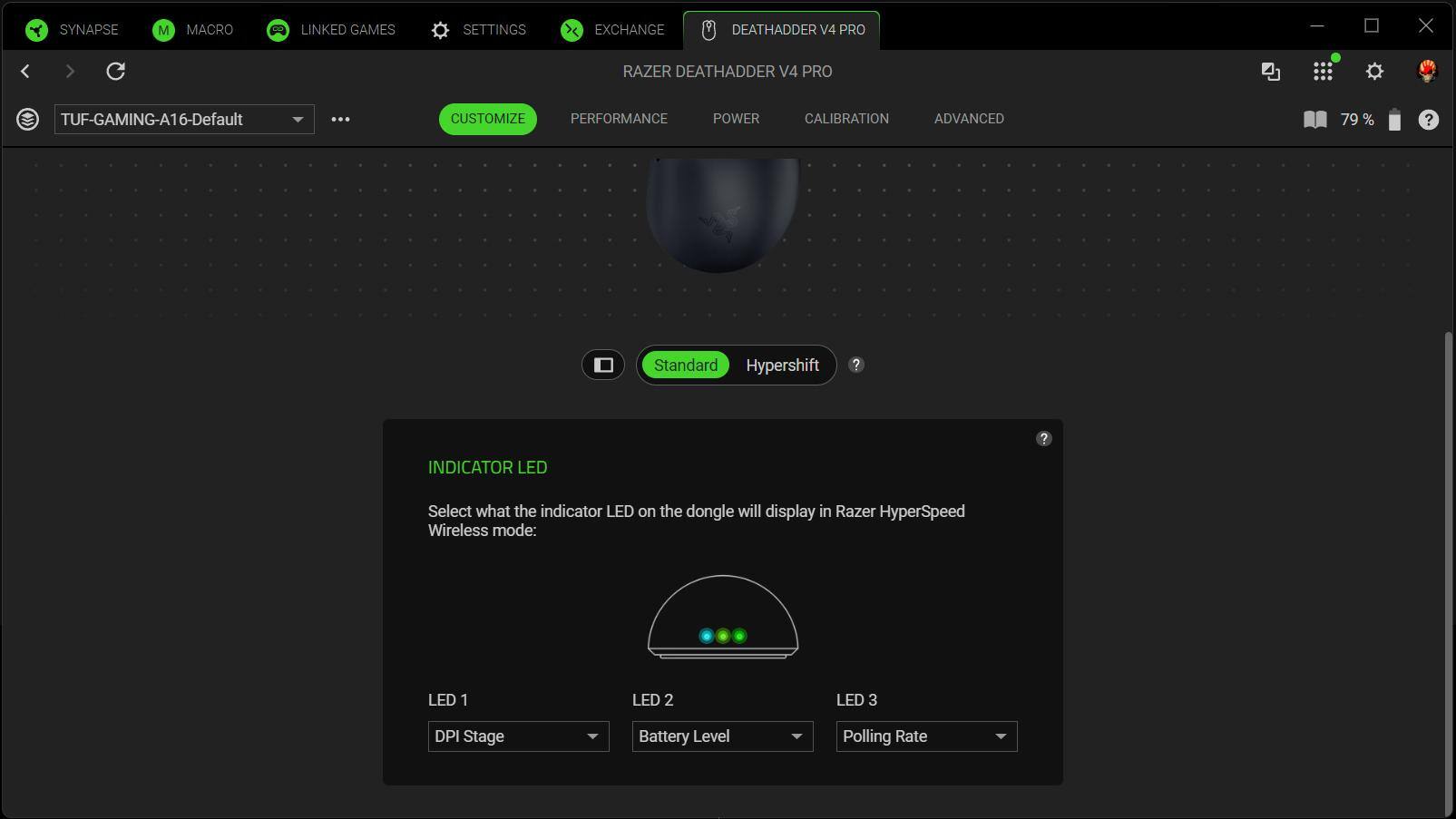
Task: Select Standard mode
Action: (x=685, y=366)
